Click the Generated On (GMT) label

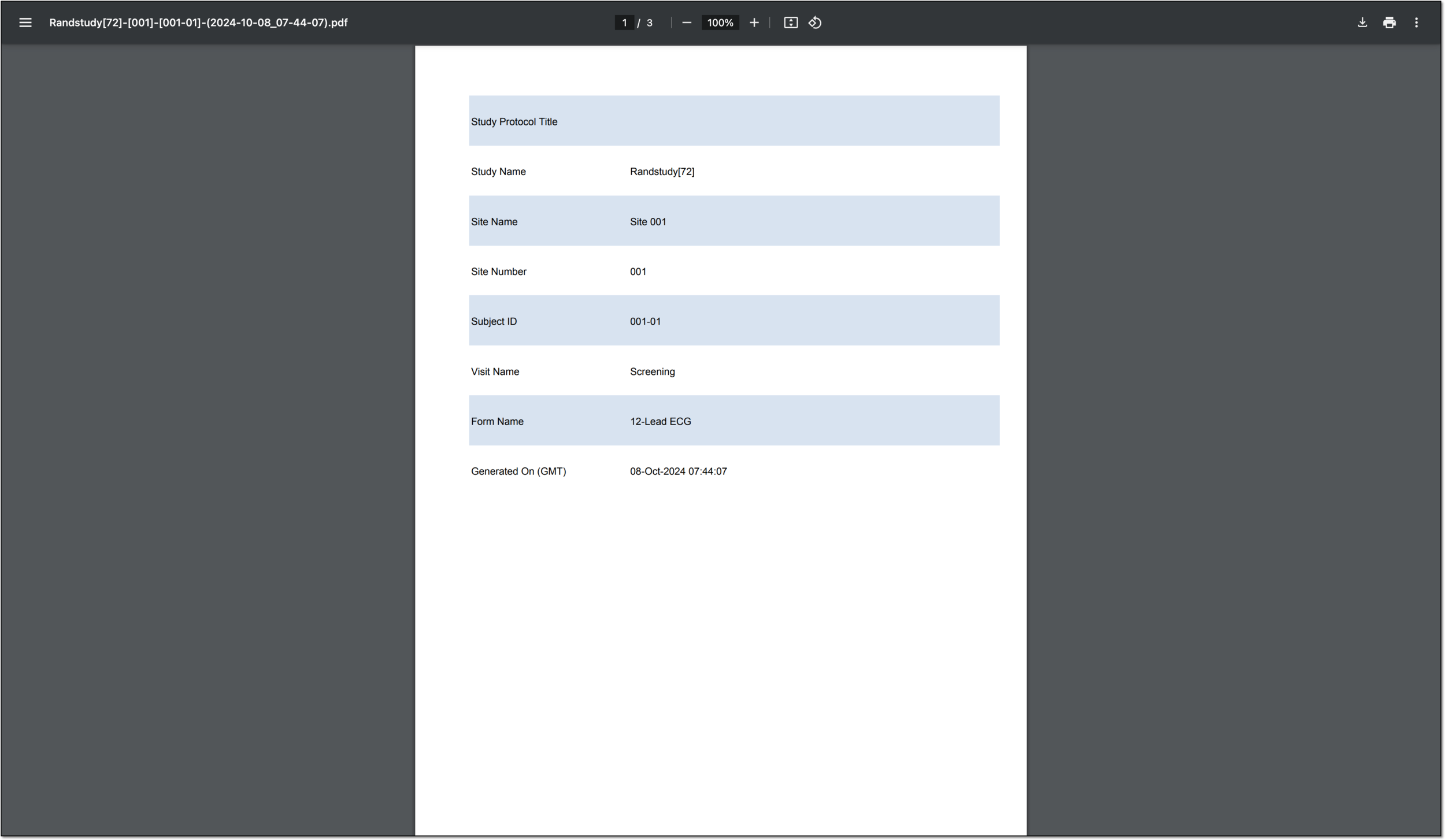[518, 471]
